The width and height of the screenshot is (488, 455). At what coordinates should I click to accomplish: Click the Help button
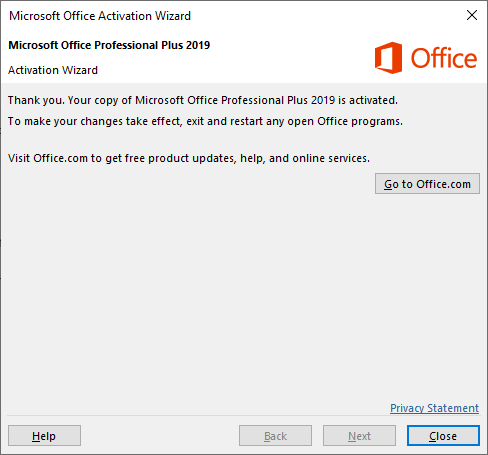click(44, 436)
